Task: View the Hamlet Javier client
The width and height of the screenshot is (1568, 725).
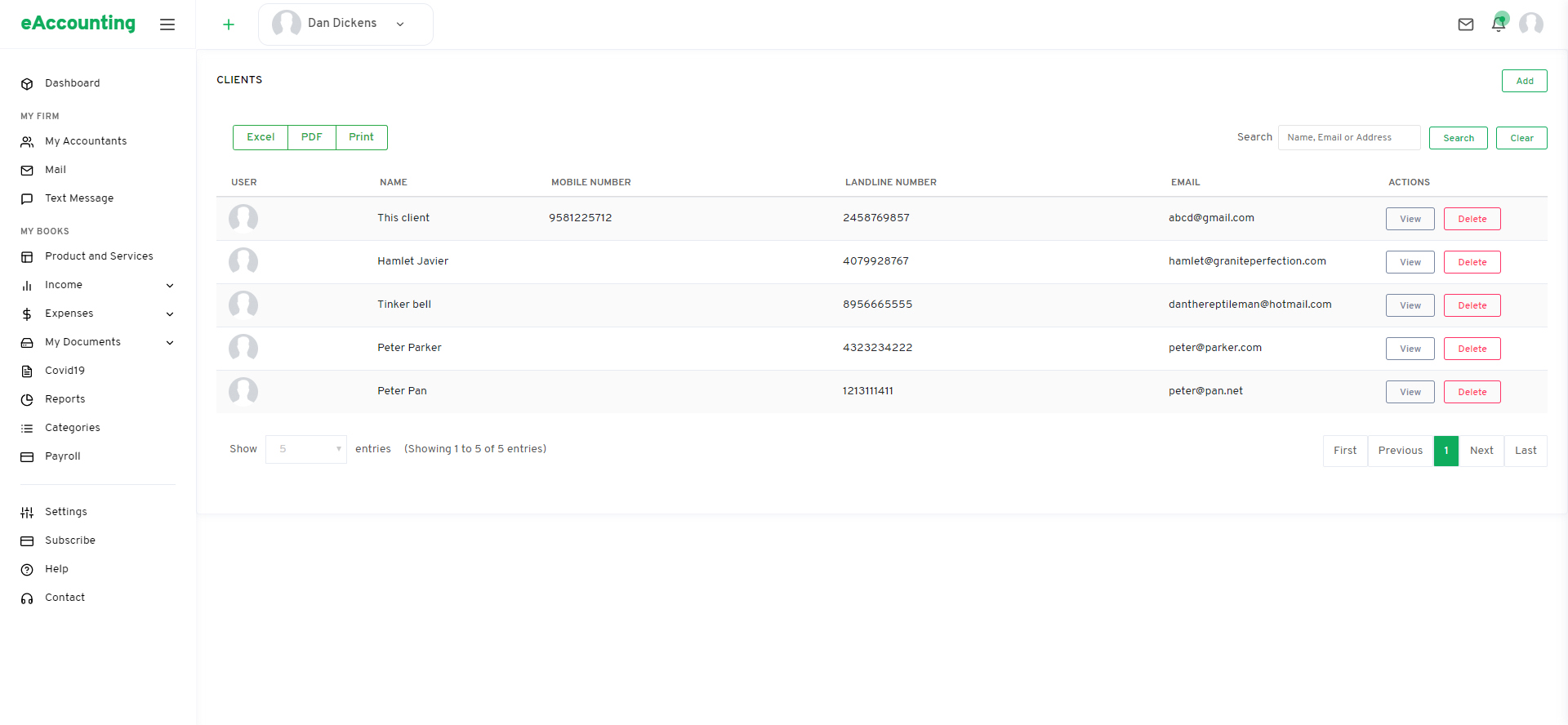Action: [1410, 262]
